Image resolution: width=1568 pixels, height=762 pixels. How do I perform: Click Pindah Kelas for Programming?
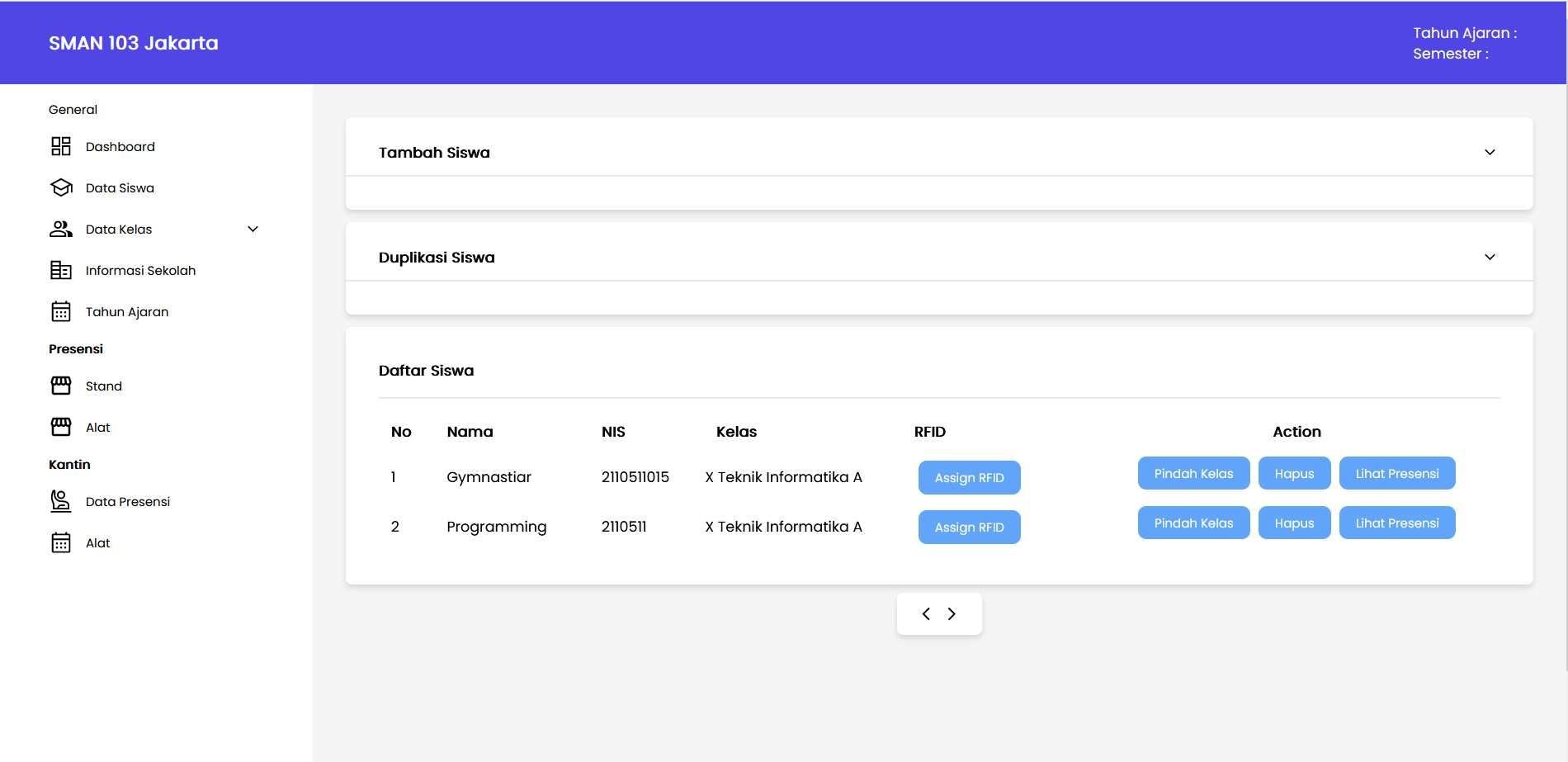tap(1194, 523)
